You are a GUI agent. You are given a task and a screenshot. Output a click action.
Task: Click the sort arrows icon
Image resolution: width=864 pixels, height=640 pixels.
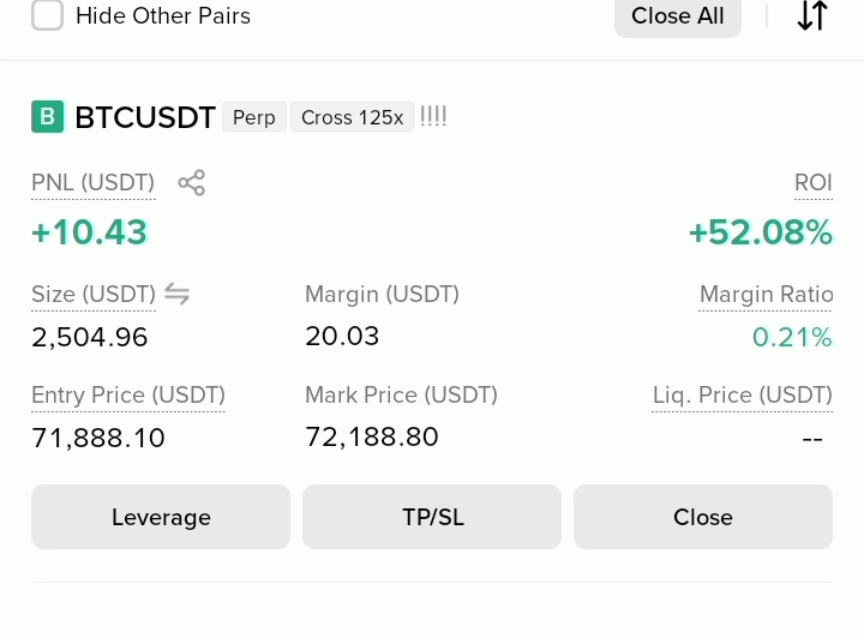pyautogui.click(x=812, y=15)
